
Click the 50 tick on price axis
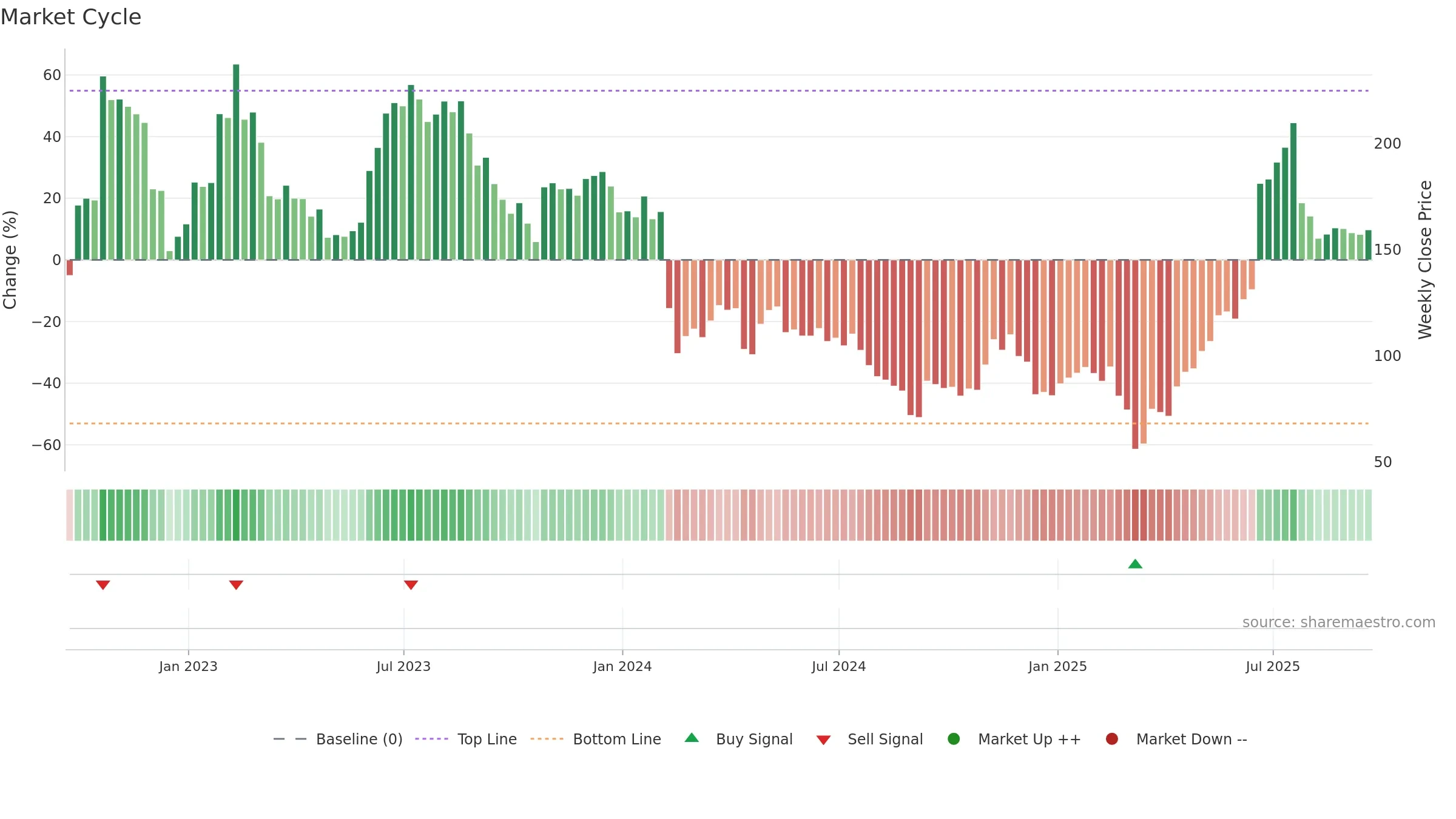click(x=1383, y=462)
